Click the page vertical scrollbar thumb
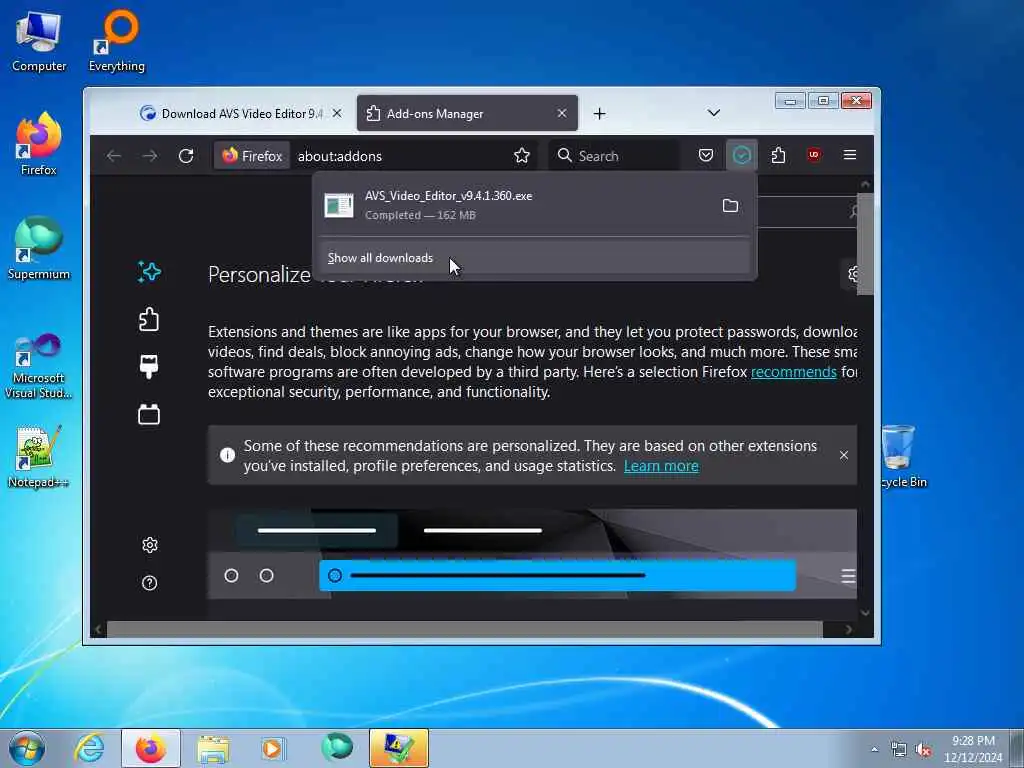1024x768 pixels. click(865, 244)
